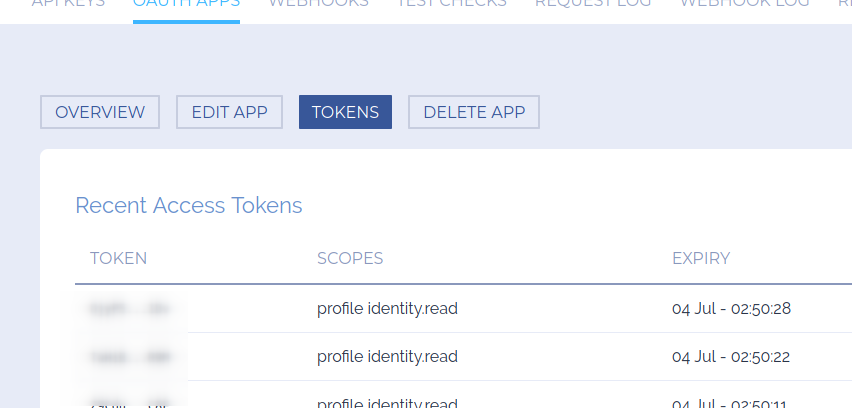
Task: Select the Tokens button
Action: [x=345, y=112]
